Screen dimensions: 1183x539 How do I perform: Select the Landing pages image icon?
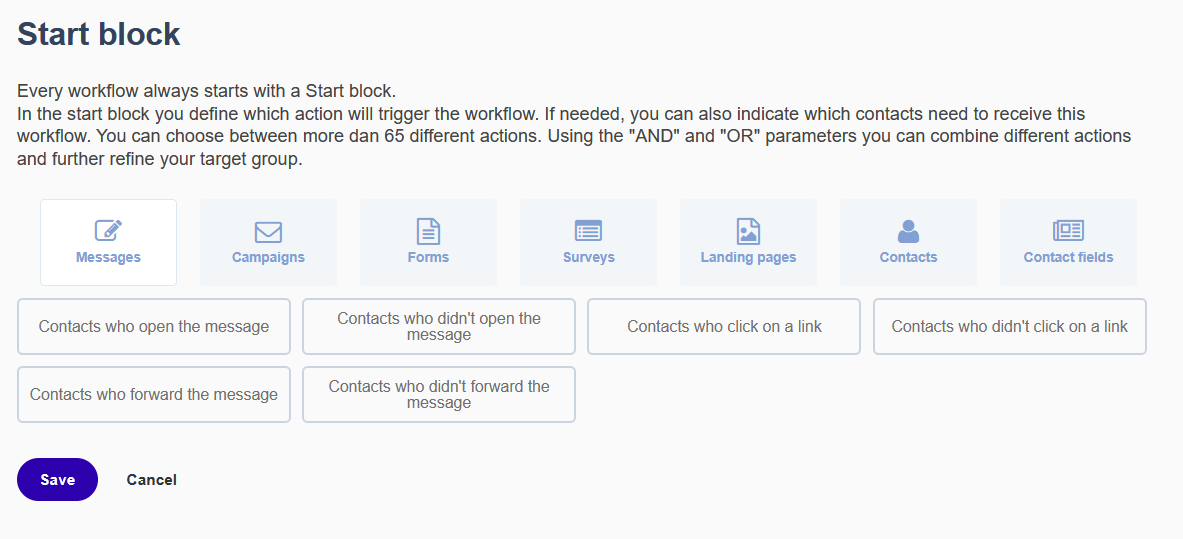748,231
